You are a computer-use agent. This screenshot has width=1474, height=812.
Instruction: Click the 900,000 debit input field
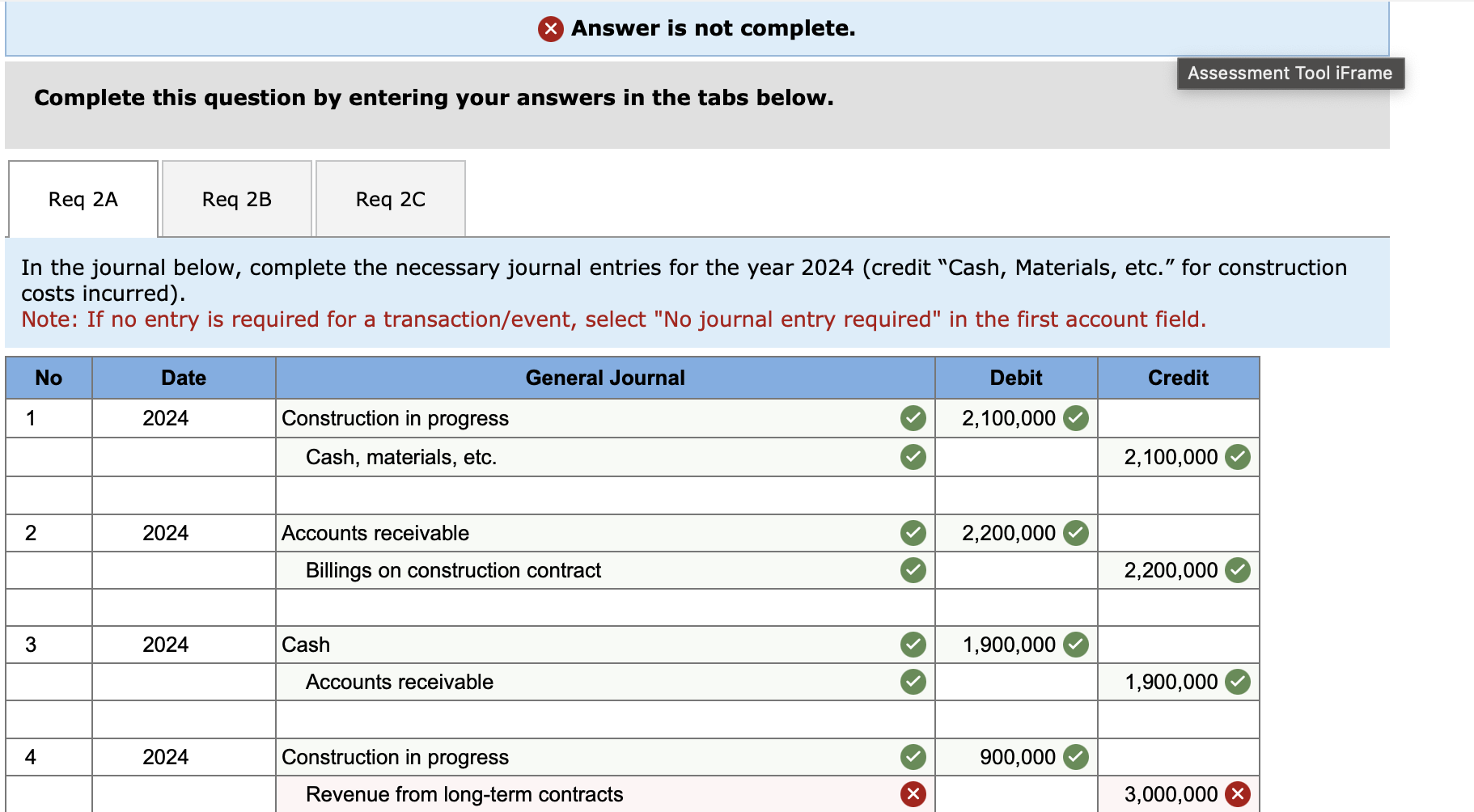click(1016, 757)
